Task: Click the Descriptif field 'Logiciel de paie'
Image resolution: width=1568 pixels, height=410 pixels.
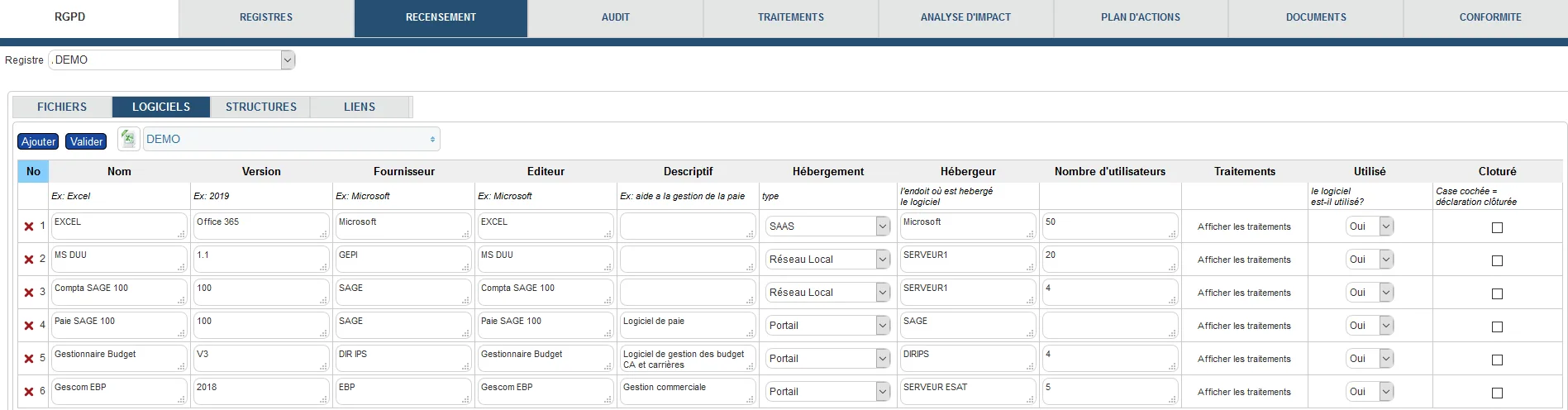Action: coord(688,326)
